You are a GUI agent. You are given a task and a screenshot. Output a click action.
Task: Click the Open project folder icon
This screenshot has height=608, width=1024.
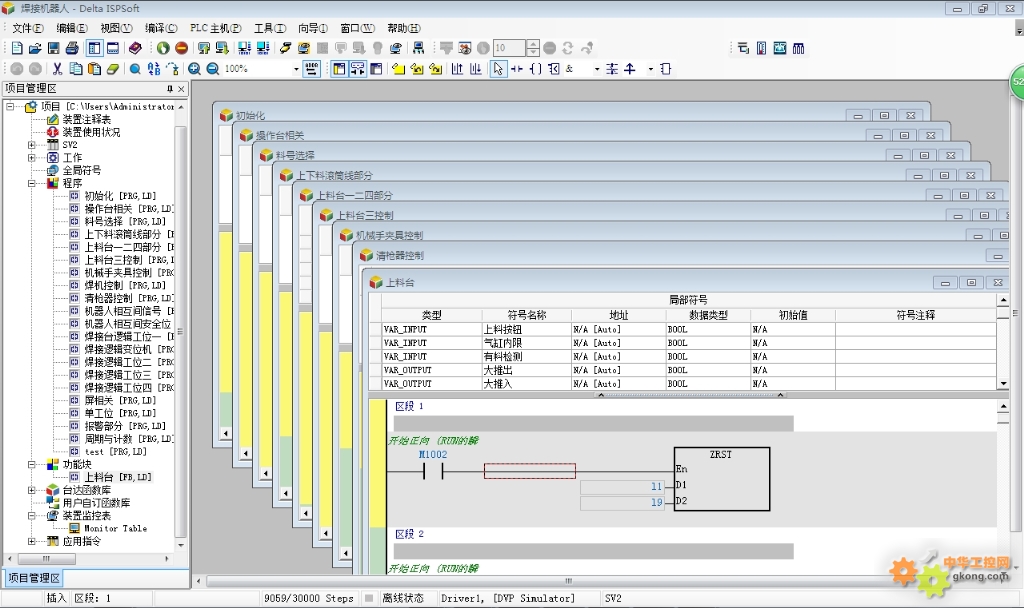click(x=35, y=48)
